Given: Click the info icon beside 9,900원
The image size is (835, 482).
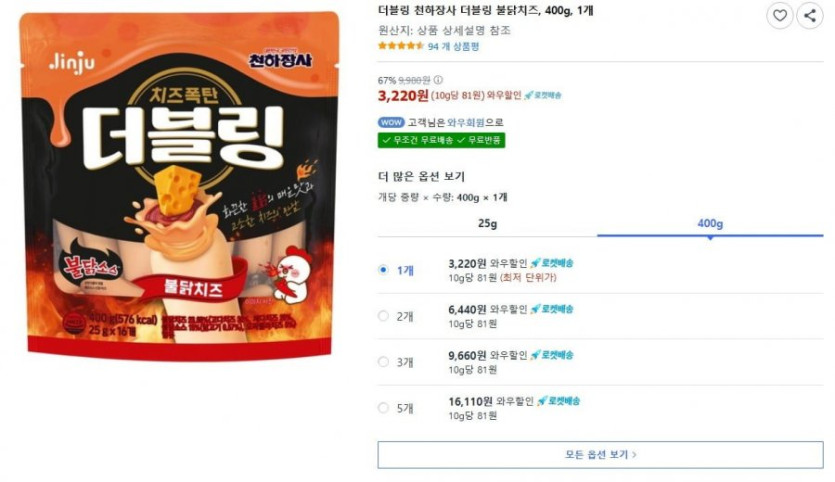Looking at the screenshot, I should point(438,80).
